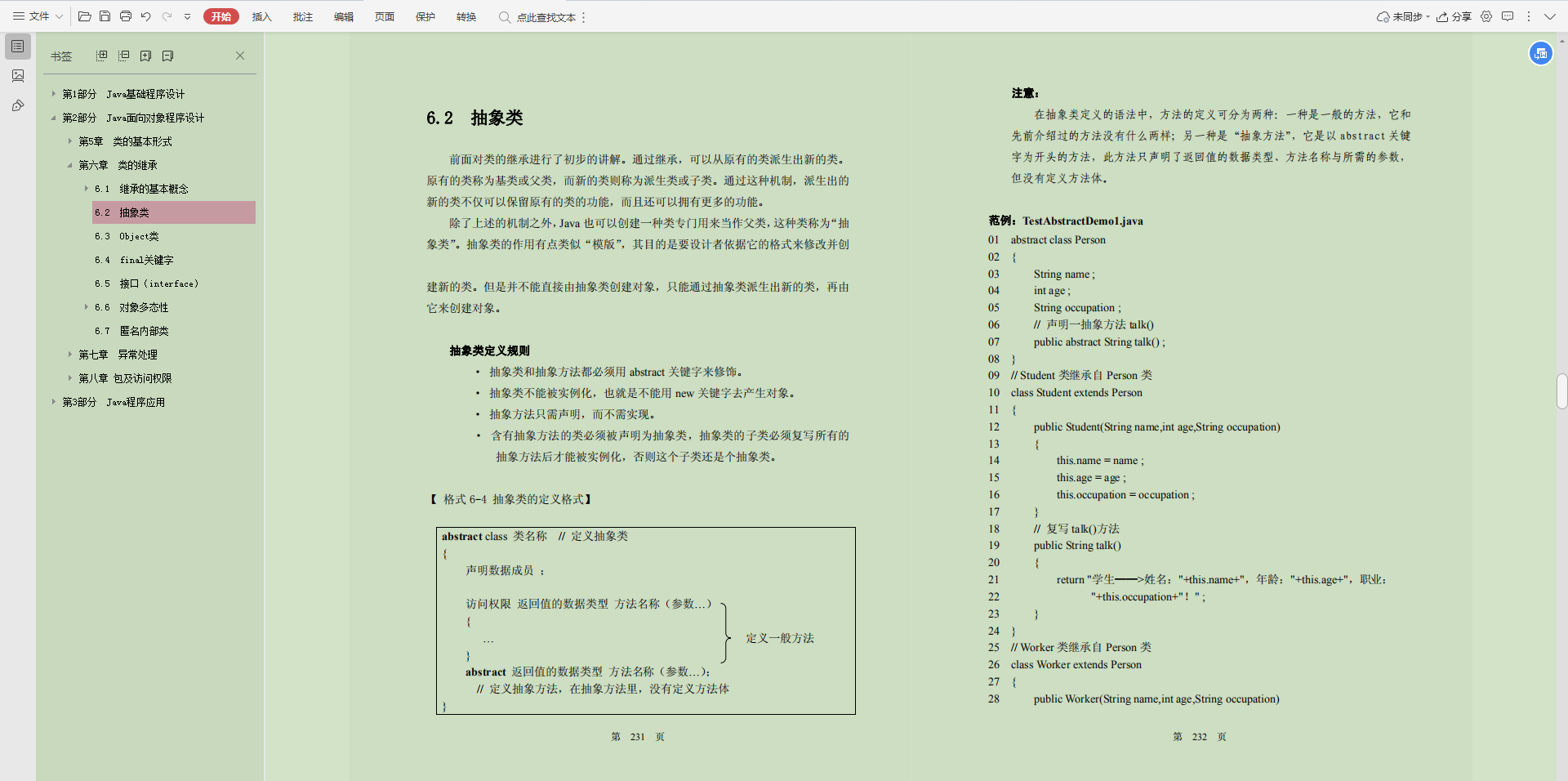The width and height of the screenshot is (1568, 781).
Task: Click the 格式 6-4 抽象类的定义格式 caption
Action: pyautogui.click(x=511, y=499)
